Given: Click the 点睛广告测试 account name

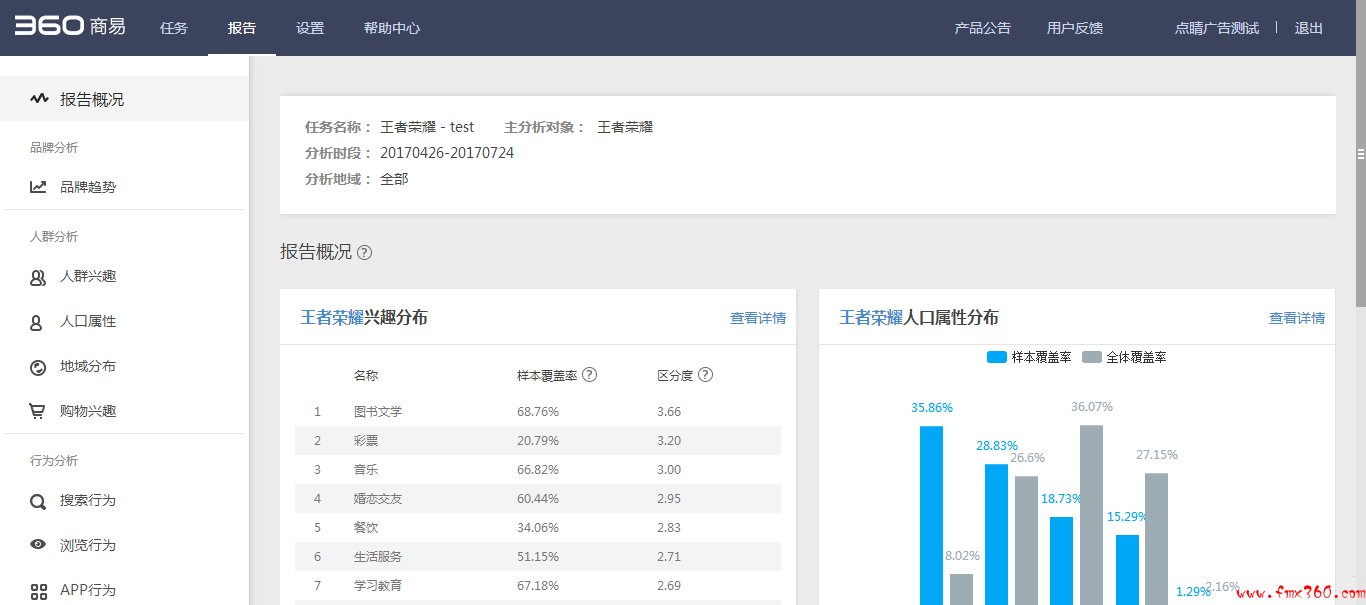Looking at the screenshot, I should [1217, 28].
